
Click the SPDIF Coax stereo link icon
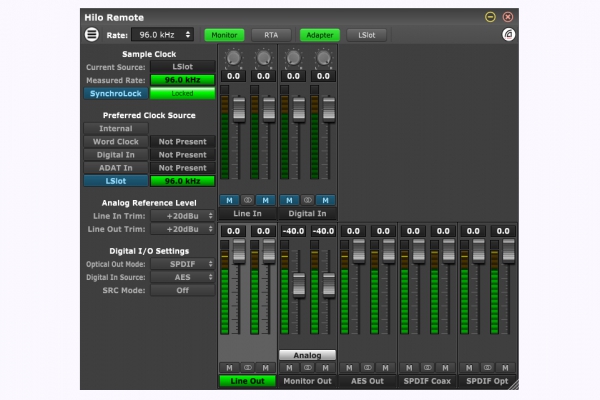point(428,367)
